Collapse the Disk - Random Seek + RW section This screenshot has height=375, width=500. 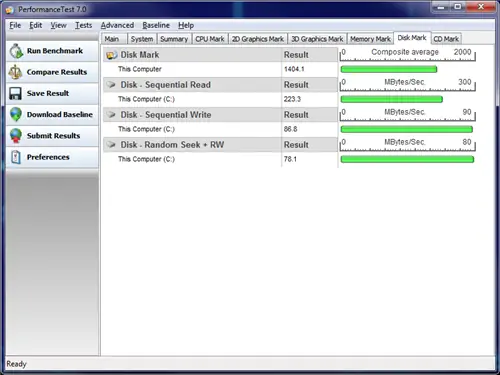[x=111, y=145]
